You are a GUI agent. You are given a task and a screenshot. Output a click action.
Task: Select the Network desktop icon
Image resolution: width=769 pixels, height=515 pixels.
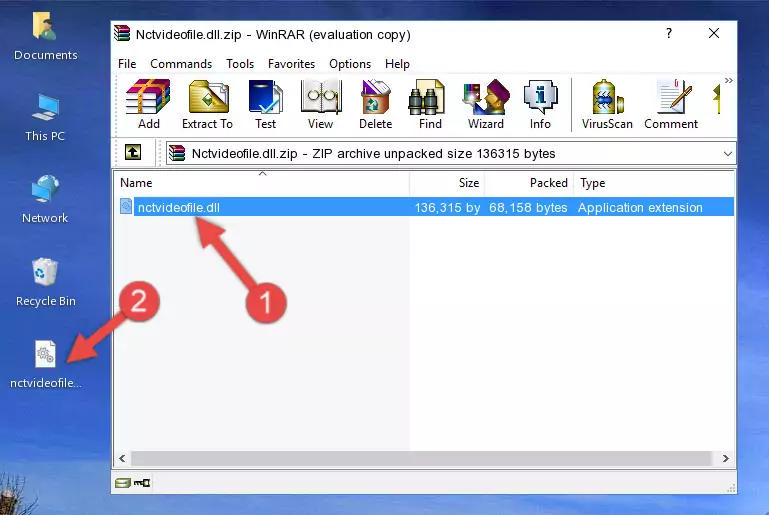pyautogui.click(x=45, y=200)
